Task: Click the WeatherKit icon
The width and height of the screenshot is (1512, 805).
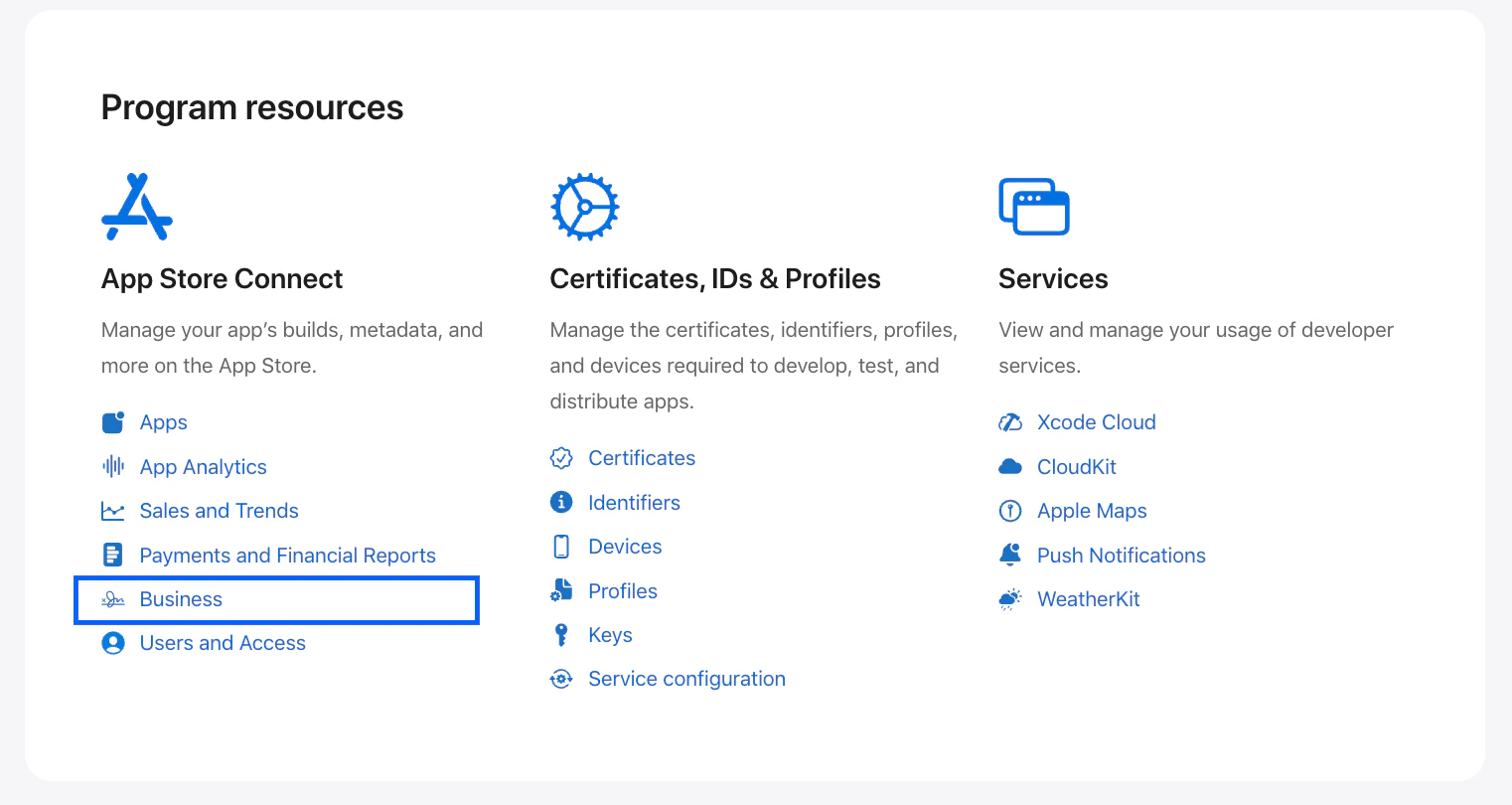Action: pos(1010,598)
